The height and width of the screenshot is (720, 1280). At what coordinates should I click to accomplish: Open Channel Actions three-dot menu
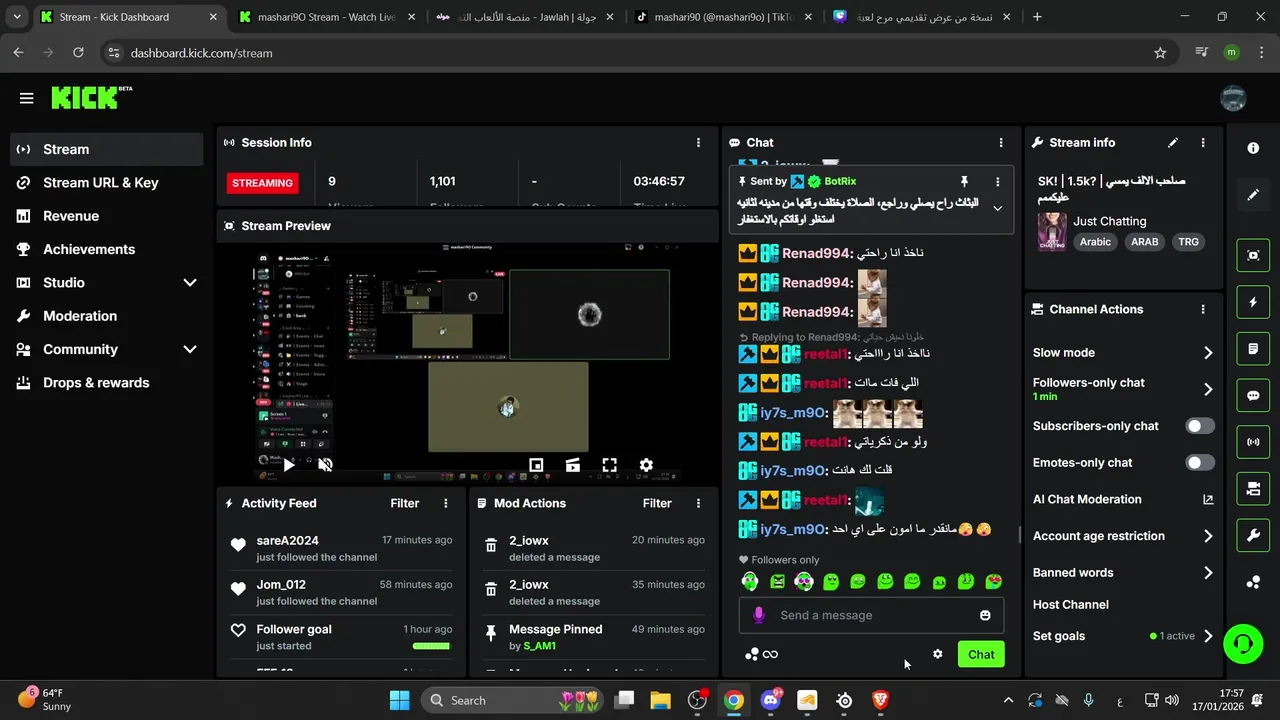1203,310
